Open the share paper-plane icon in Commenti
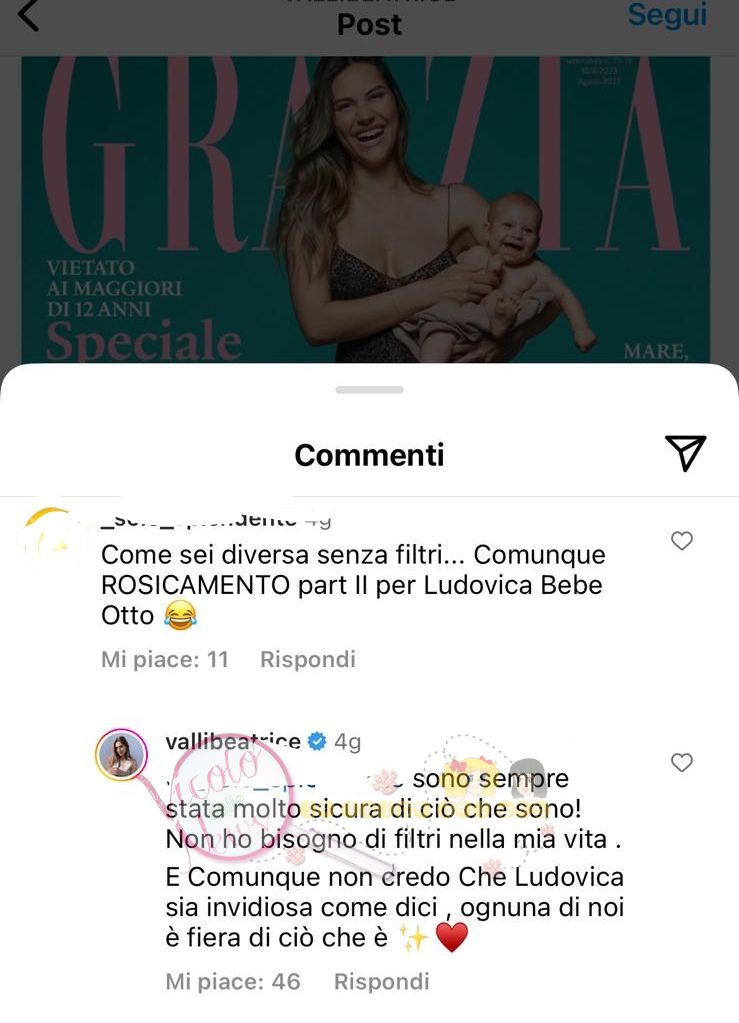The height and width of the screenshot is (1023, 739). coord(686,452)
